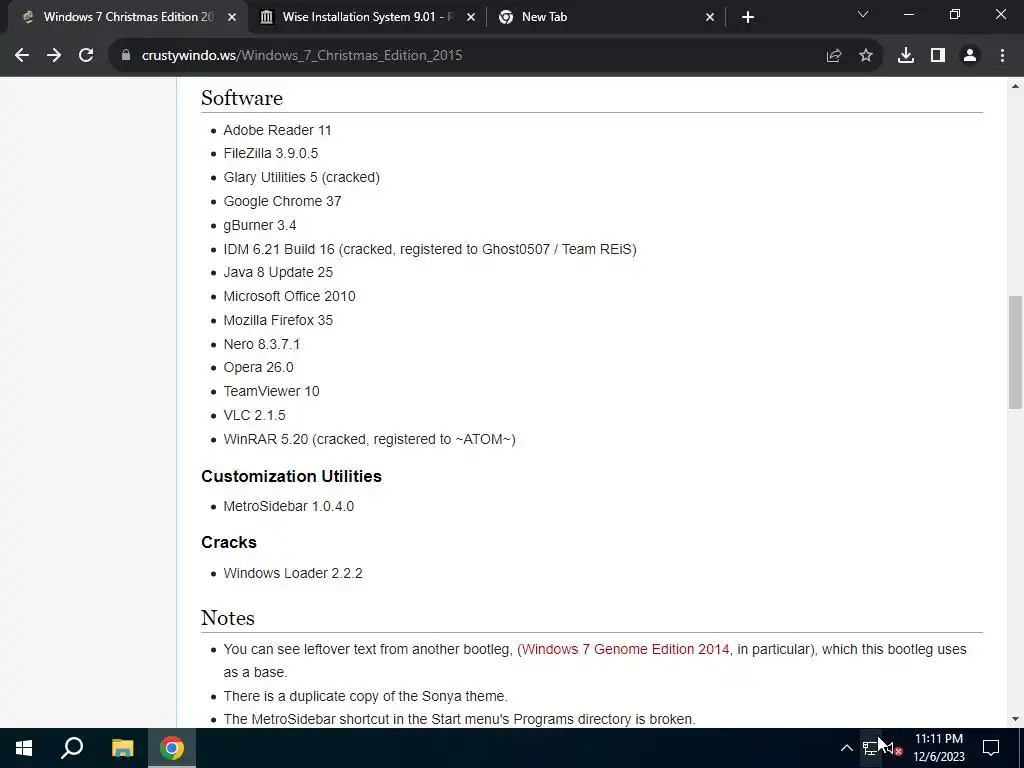Close the Wise Installation System tab
1024x768 pixels.
pos(471,17)
